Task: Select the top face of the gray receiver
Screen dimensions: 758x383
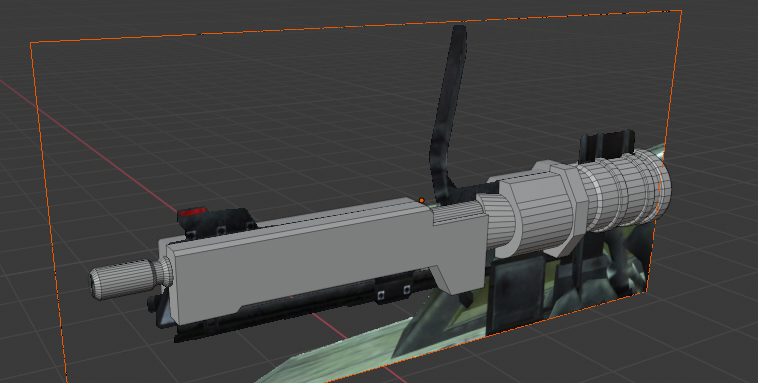Action: tap(300, 222)
